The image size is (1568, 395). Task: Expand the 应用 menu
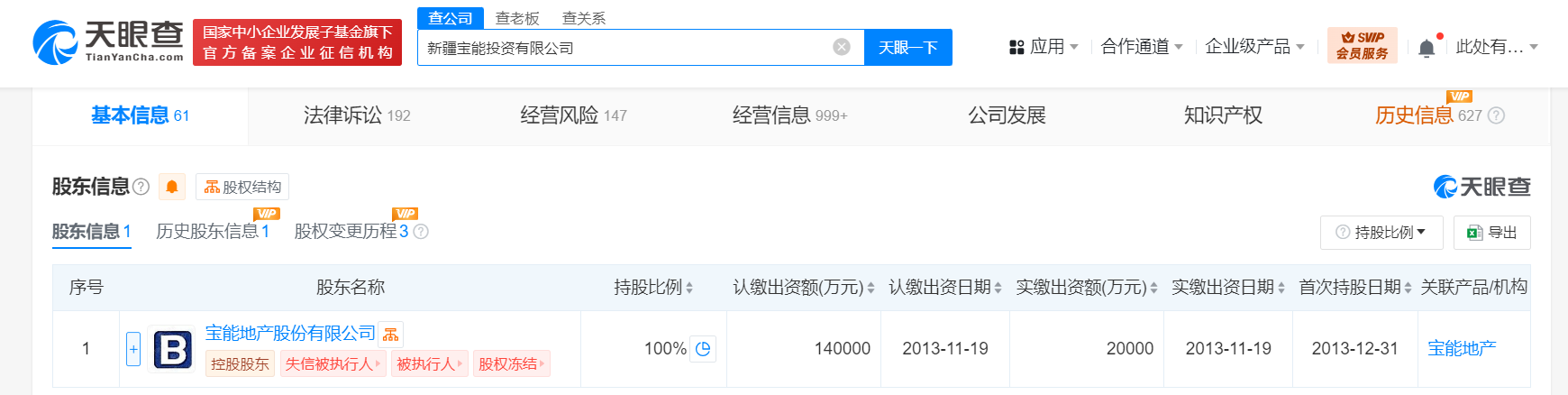pos(1044,46)
